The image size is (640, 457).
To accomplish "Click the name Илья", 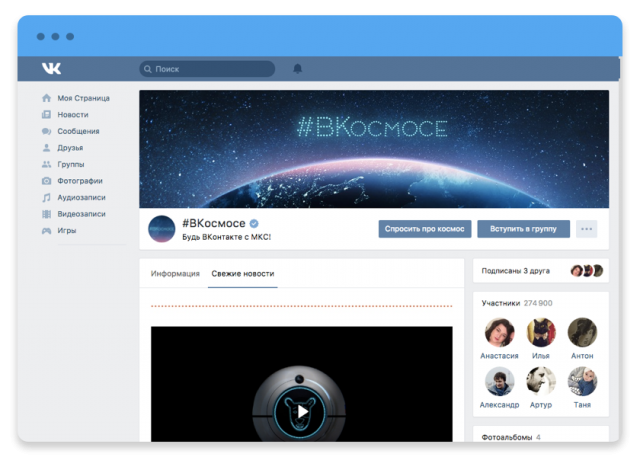I will pyautogui.click(x=541, y=356).
